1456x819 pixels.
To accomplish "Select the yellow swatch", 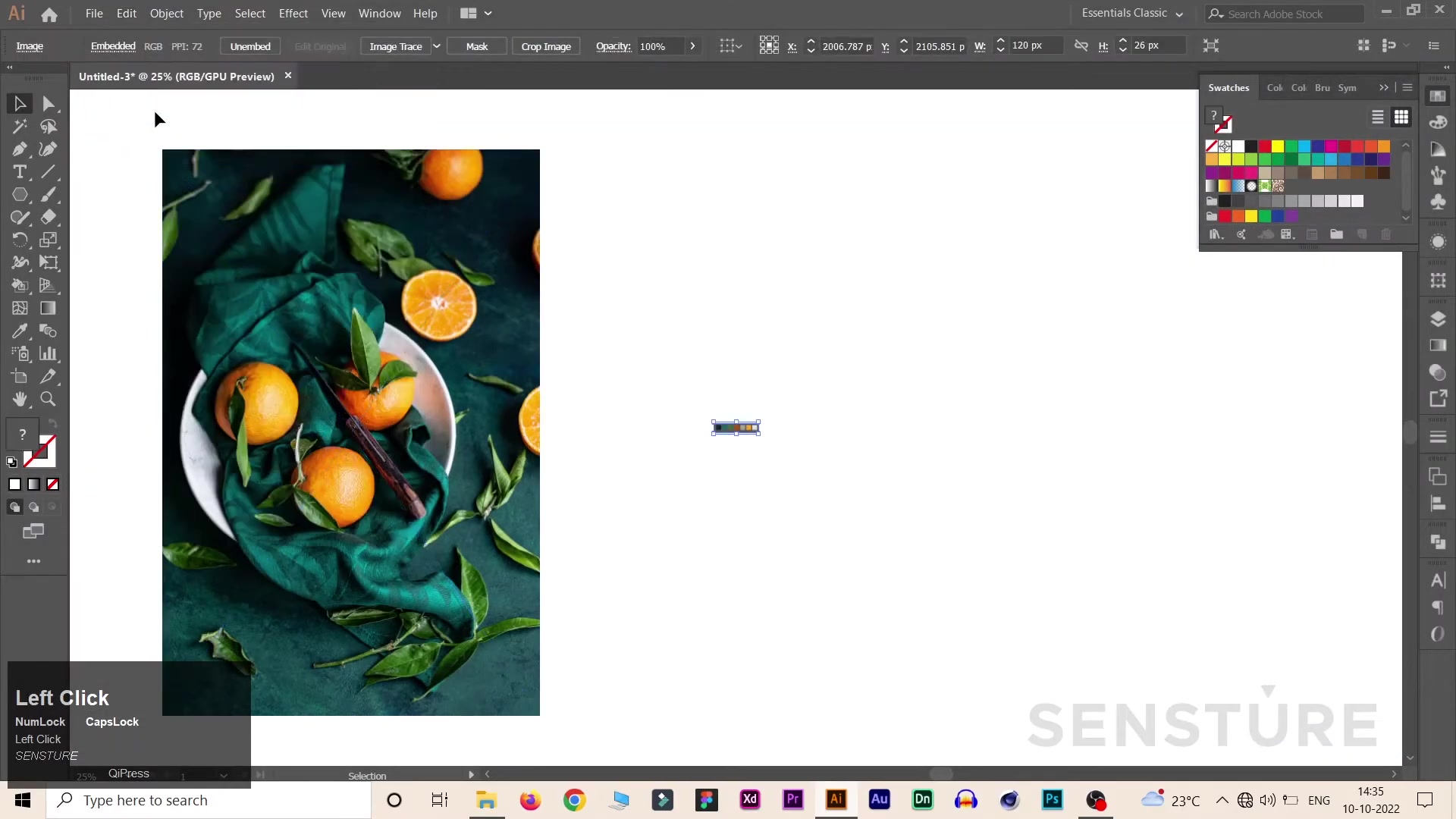I will tap(1278, 146).
